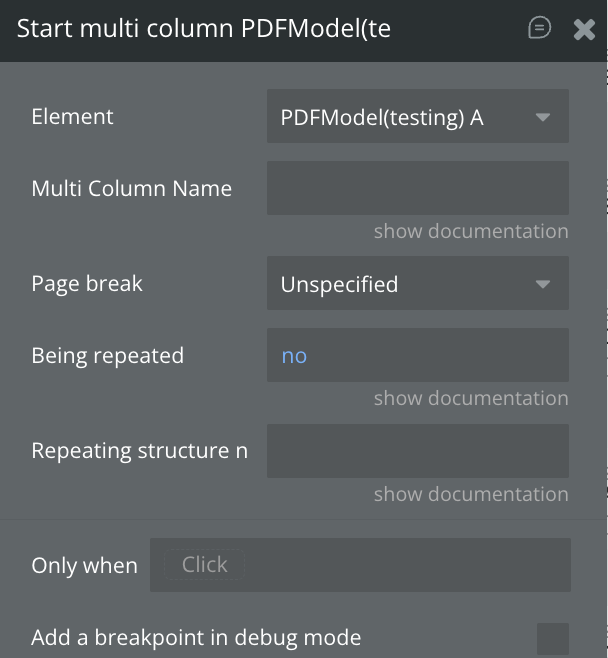Click the "Element" field label

coord(72,116)
